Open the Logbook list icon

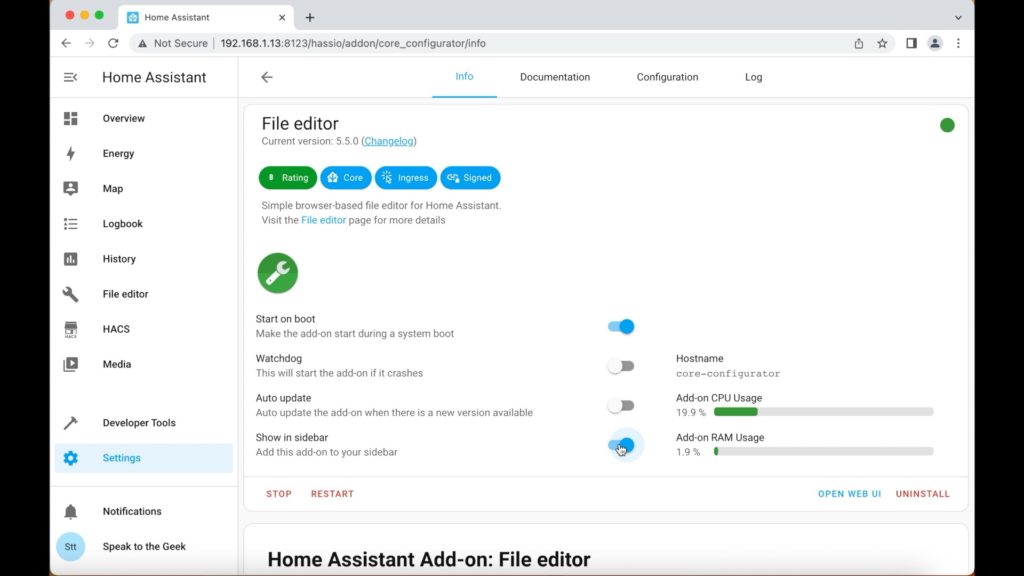tap(71, 223)
